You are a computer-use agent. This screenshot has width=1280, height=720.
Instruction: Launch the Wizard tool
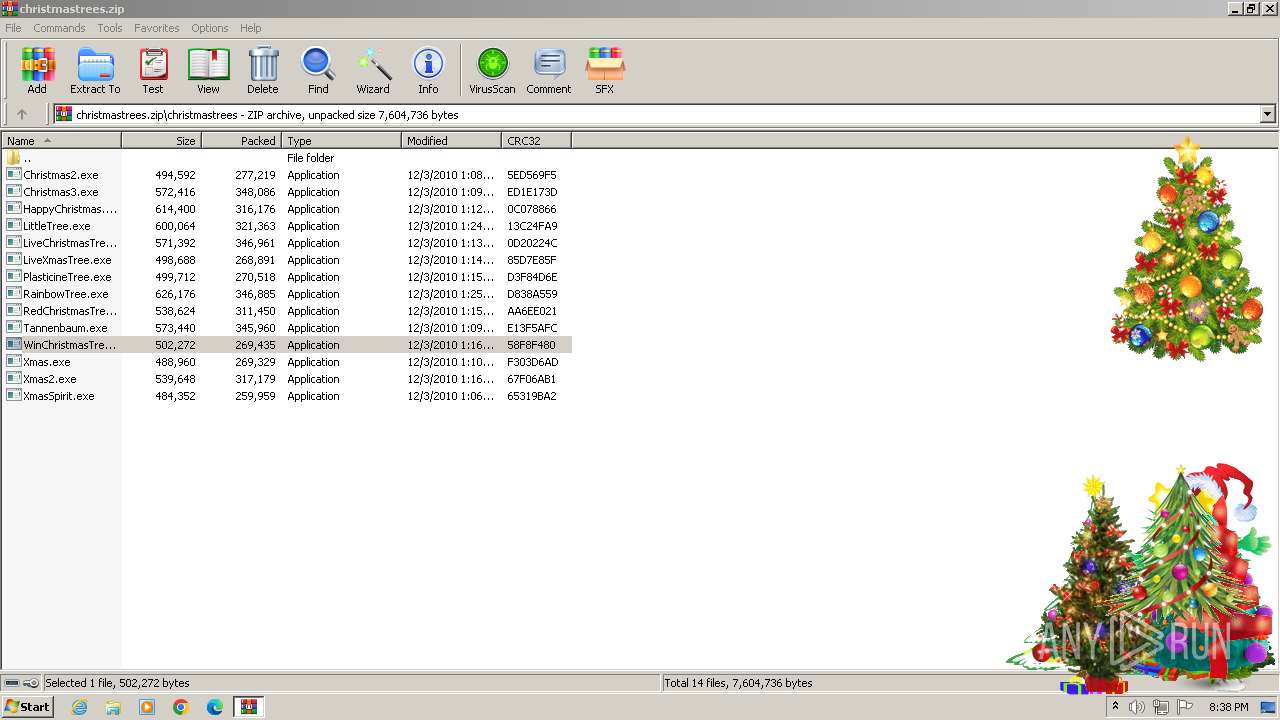(x=373, y=70)
